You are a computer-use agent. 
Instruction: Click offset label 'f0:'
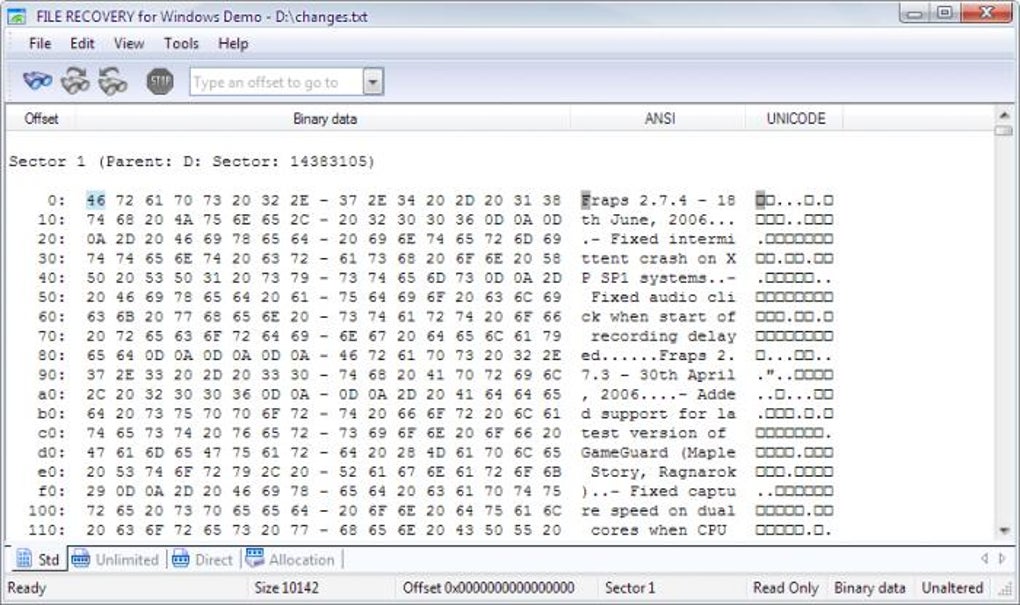pyautogui.click(x=51, y=491)
